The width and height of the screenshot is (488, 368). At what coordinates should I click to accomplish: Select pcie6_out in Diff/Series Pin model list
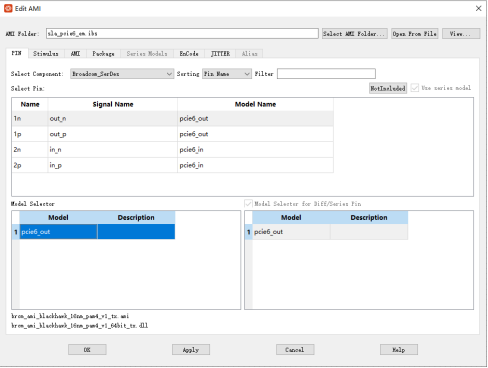tap(291, 232)
